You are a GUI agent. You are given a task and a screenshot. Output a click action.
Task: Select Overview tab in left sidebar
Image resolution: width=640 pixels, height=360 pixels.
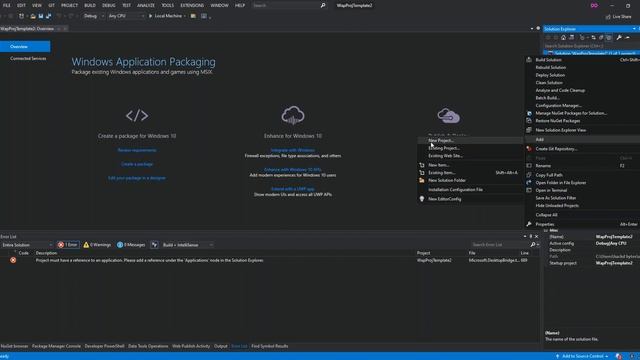(x=25, y=47)
